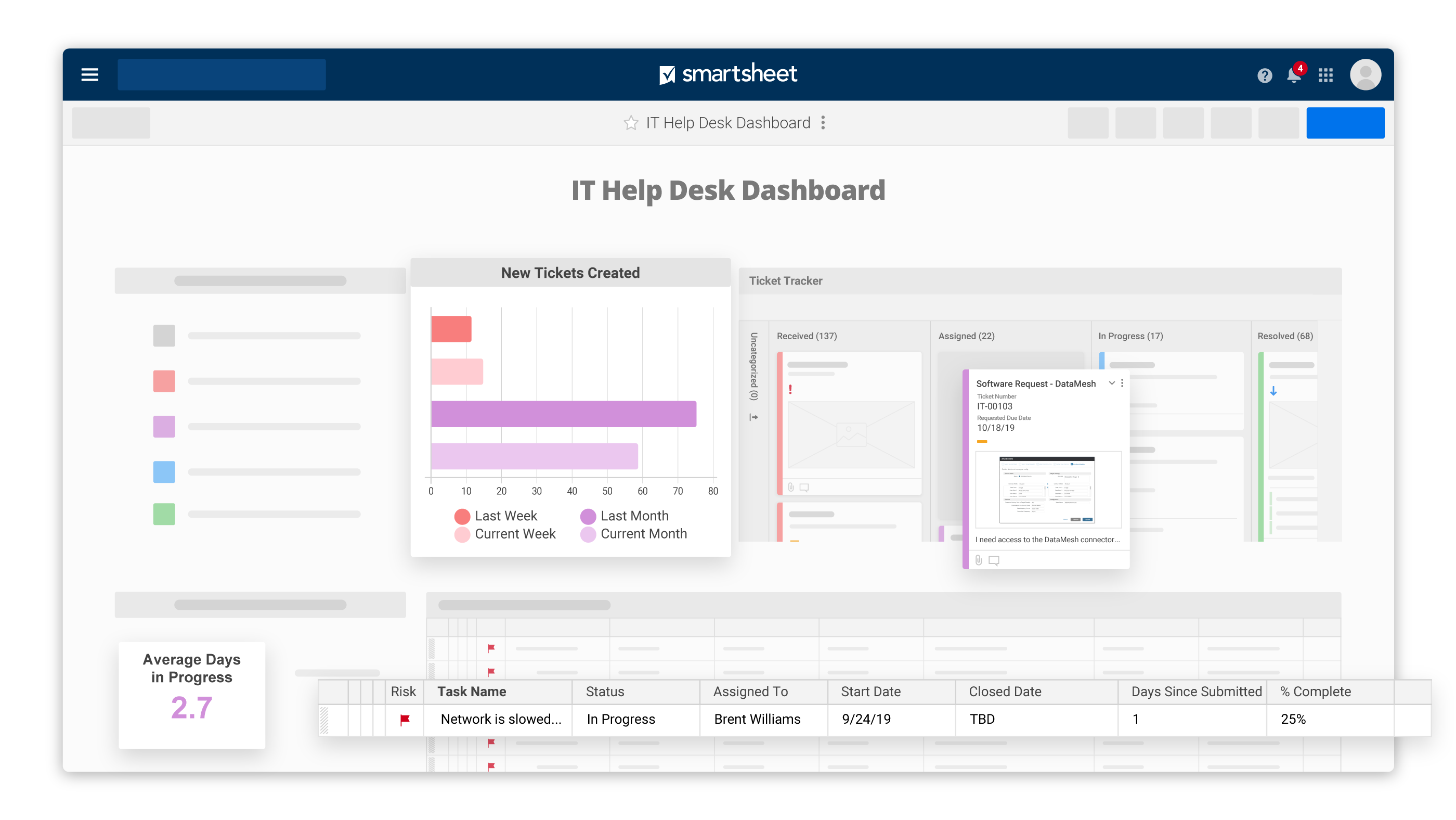Open the hamburger navigation menu

coord(90,74)
